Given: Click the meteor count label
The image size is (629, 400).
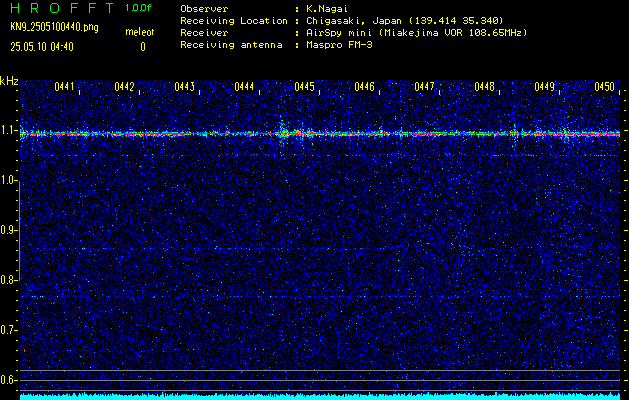Looking at the screenshot, I should [x=140, y=32].
